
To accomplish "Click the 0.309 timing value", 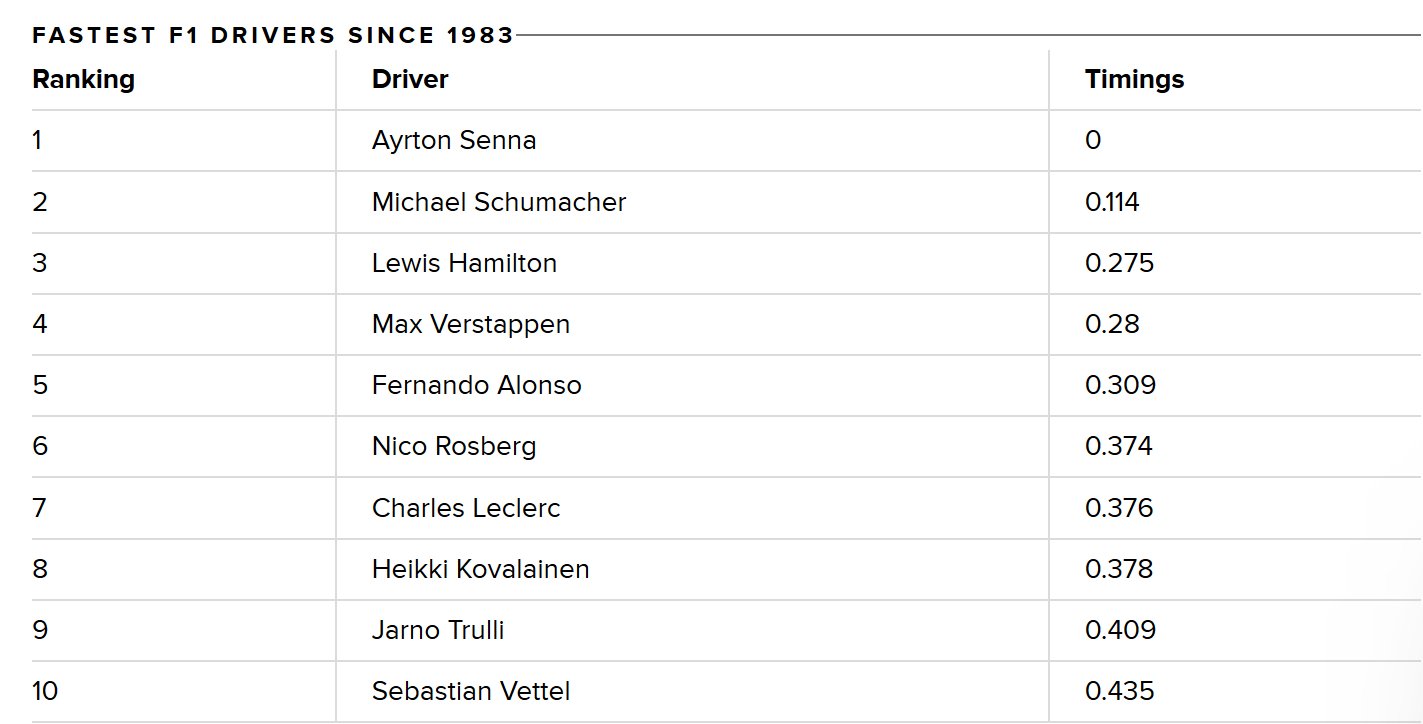I will coord(1120,385).
